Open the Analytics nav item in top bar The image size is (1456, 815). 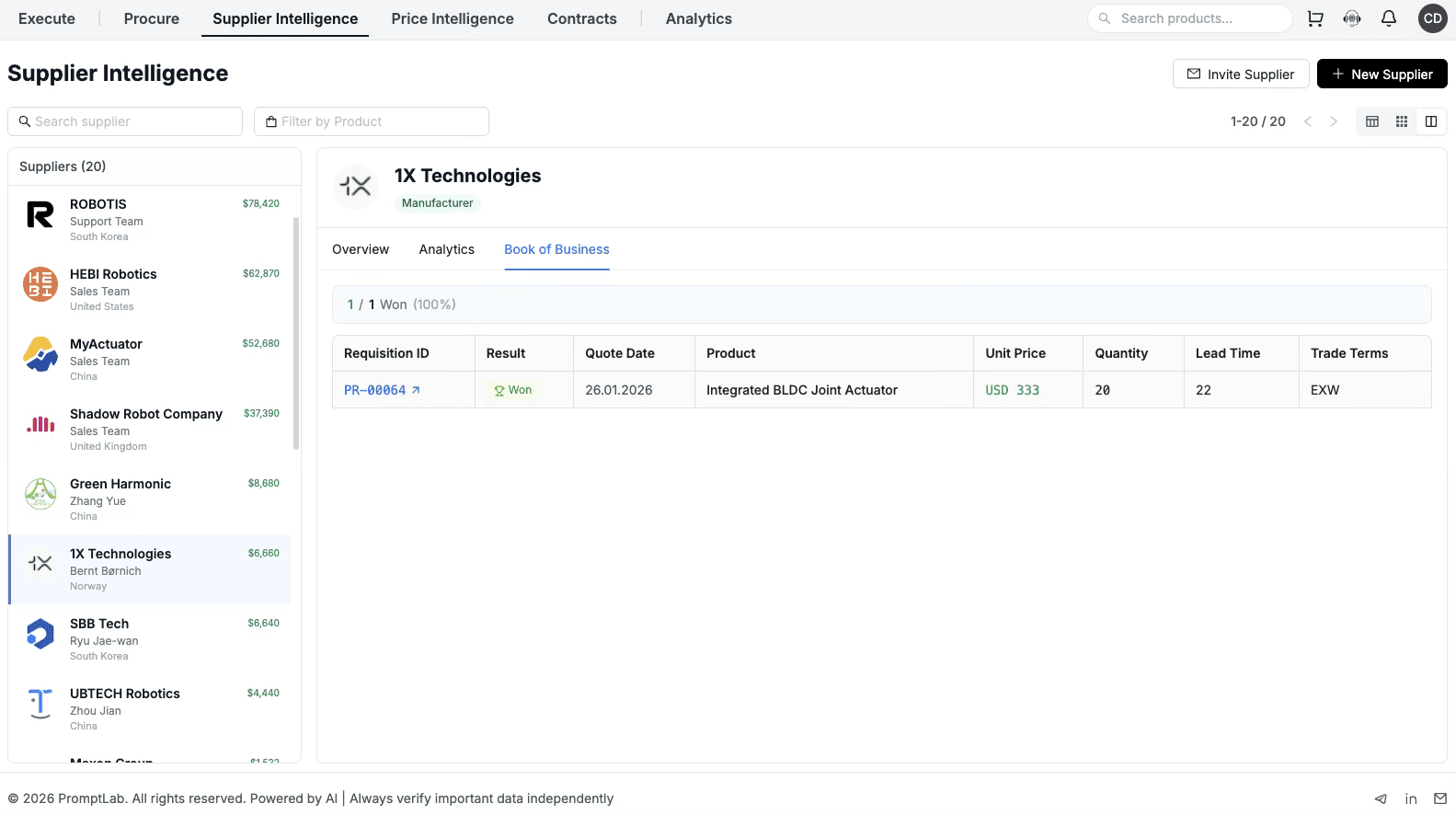699,18
